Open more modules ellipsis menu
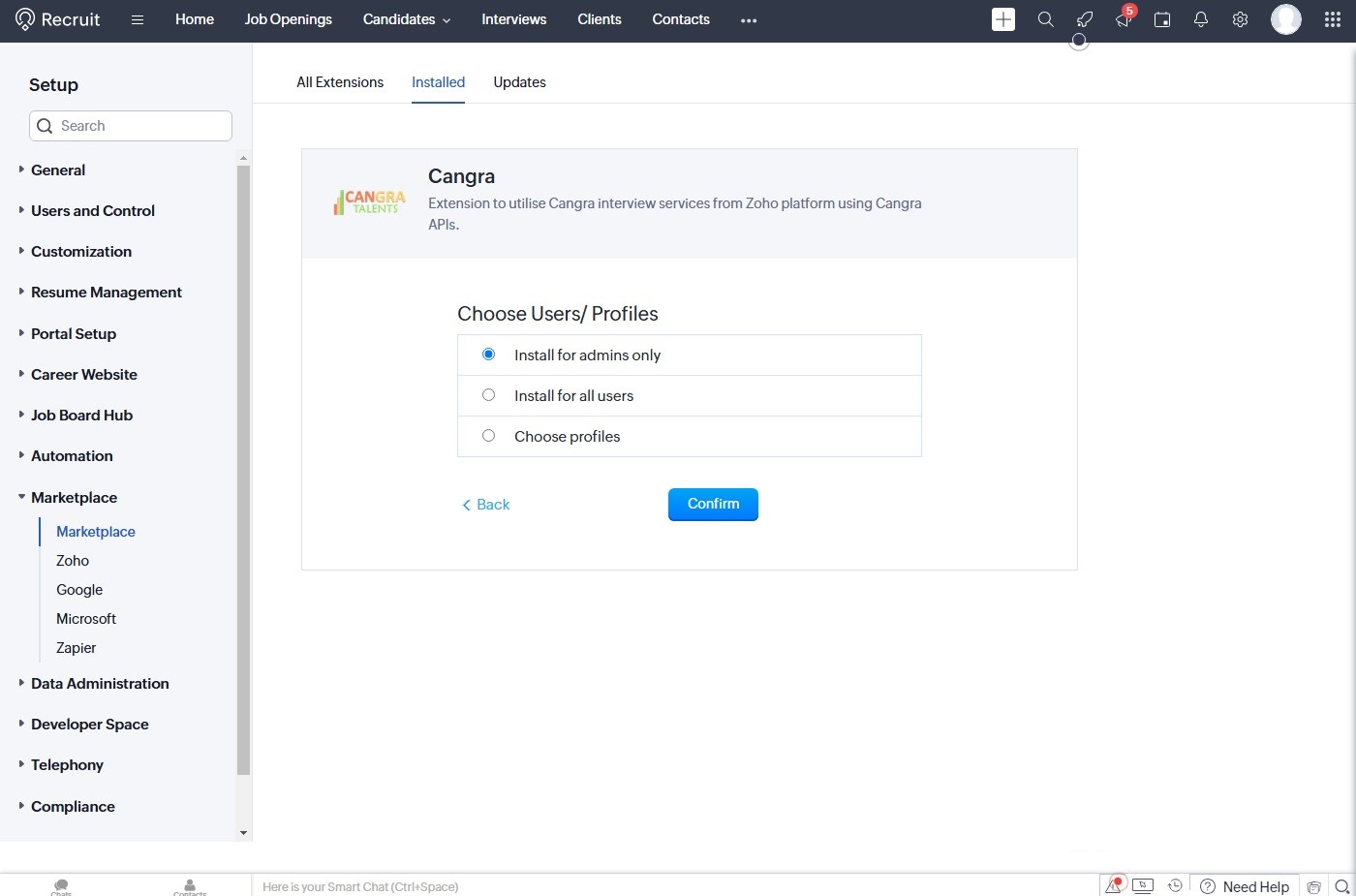1356x896 pixels. pos(749,20)
